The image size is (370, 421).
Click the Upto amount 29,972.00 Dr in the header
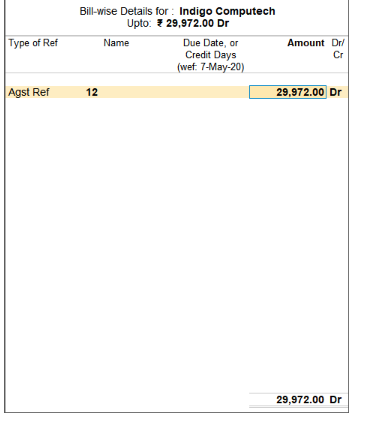[x=197, y=23]
